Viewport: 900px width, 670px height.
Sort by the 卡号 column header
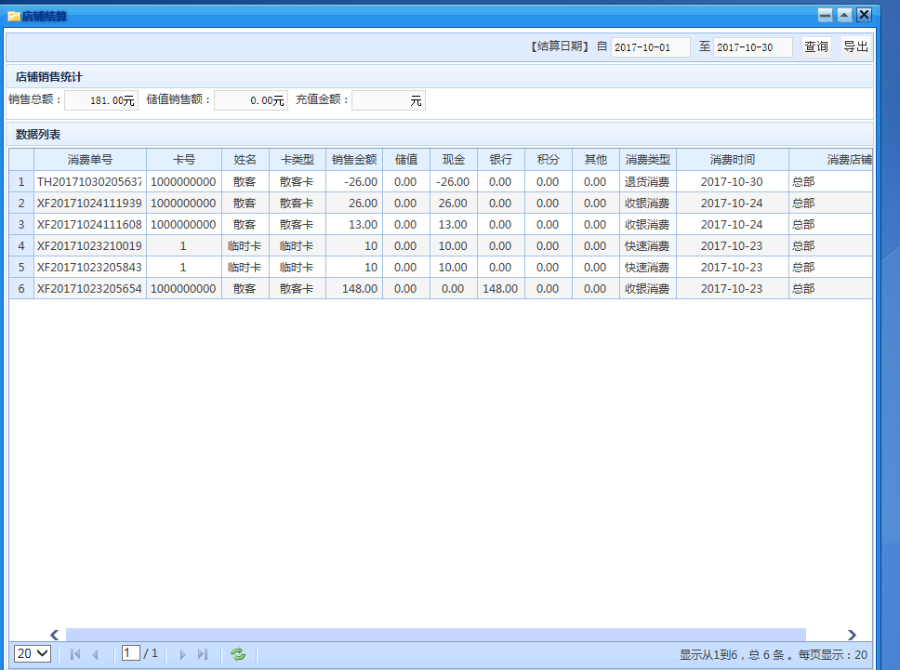click(184, 160)
